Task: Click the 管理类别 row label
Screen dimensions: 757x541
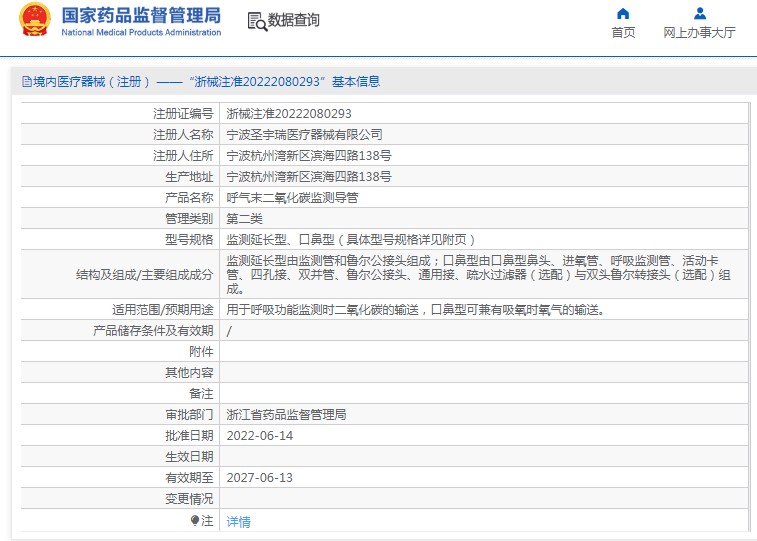Action: [x=189, y=219]
